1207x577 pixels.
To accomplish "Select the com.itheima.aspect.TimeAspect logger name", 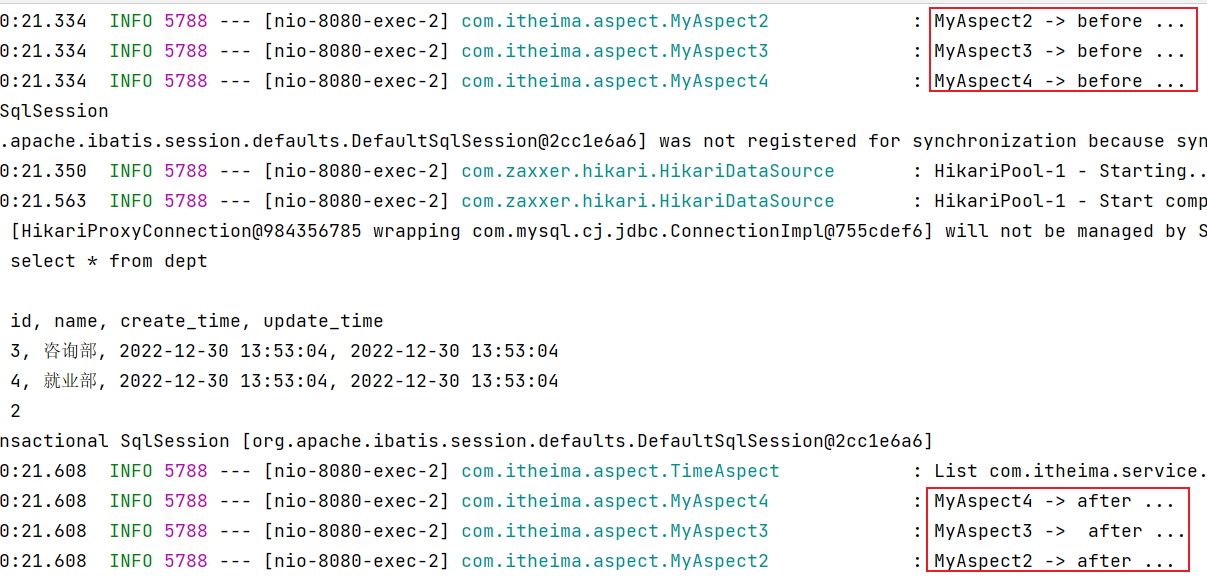I will point(620,471).
